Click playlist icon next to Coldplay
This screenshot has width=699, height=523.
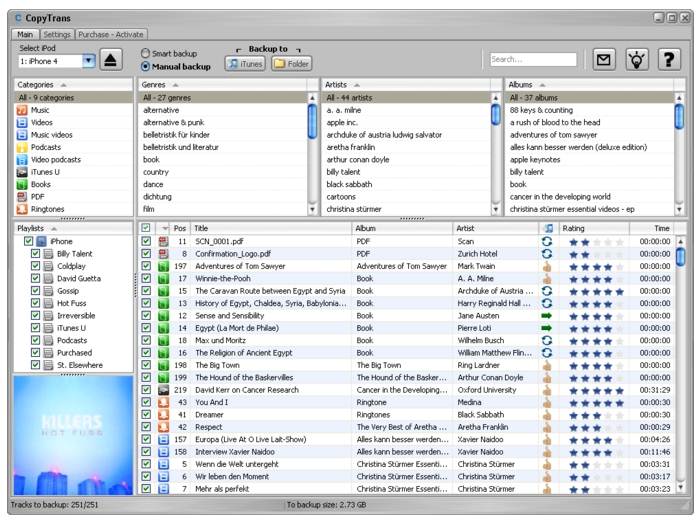click(48, 266)
